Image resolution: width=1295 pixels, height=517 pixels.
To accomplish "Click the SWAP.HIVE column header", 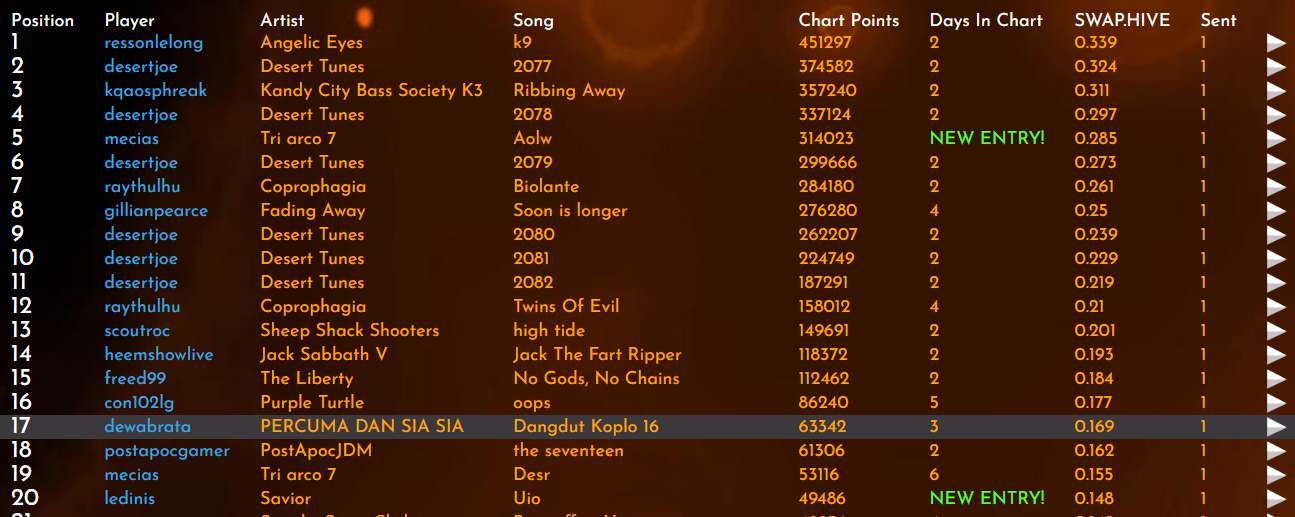I will click(1122, 20).
